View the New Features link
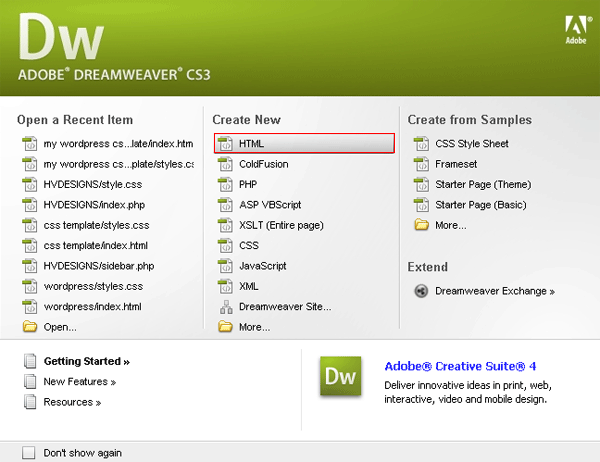Screen dimensions: 600x462 tap(80, 382)
